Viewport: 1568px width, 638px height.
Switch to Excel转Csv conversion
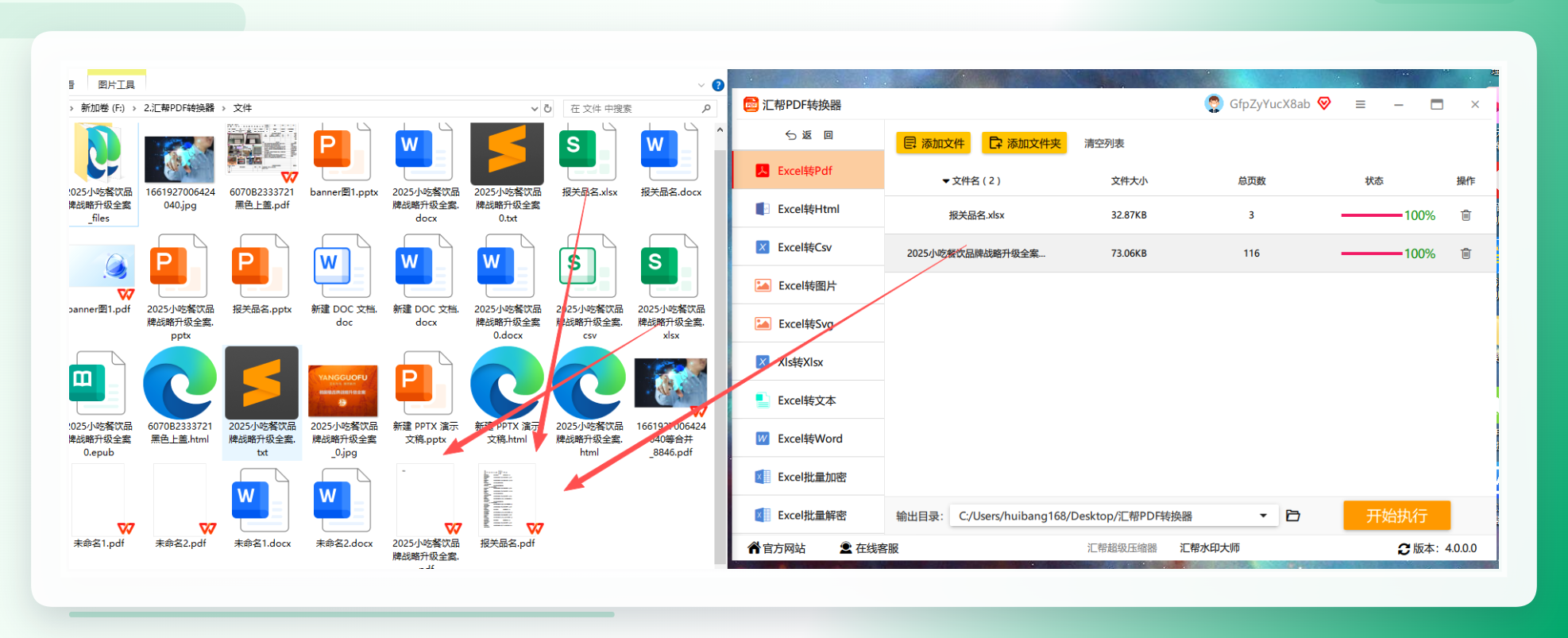(x=808, y=247)
